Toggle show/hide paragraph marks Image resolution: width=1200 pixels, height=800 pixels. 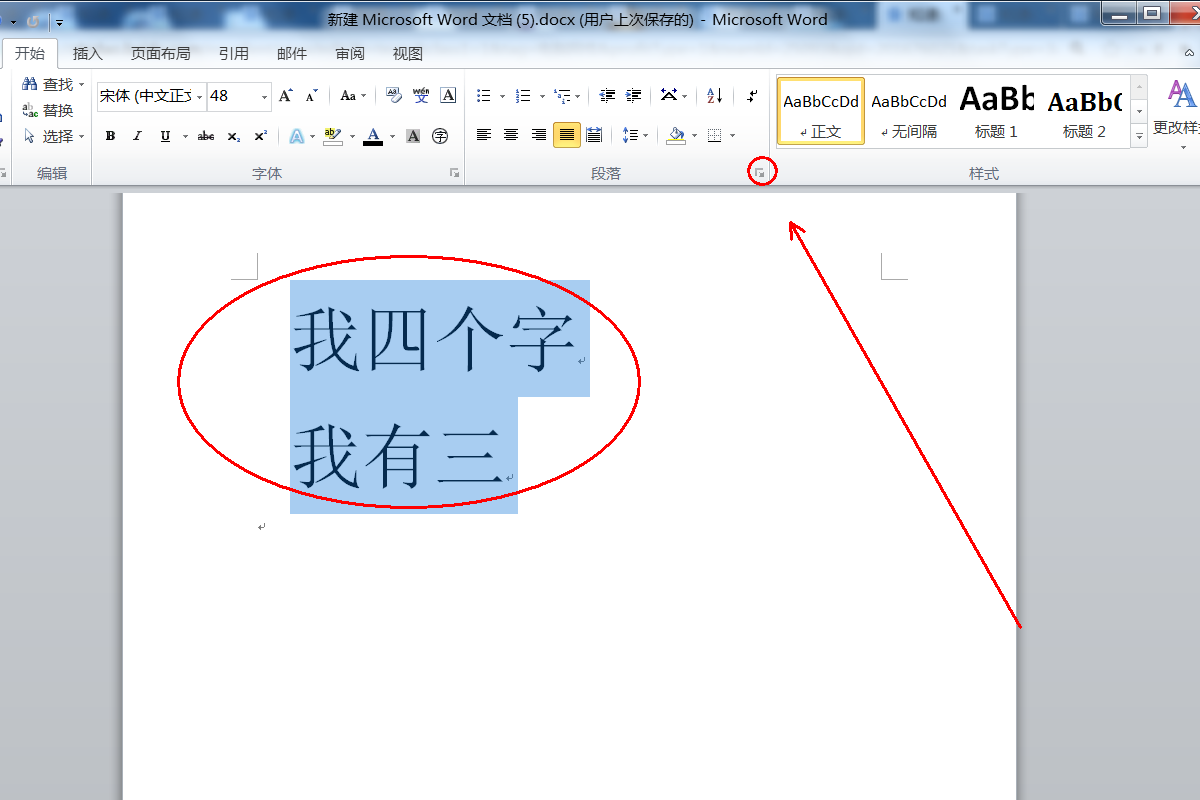click(x=750, y=96)
